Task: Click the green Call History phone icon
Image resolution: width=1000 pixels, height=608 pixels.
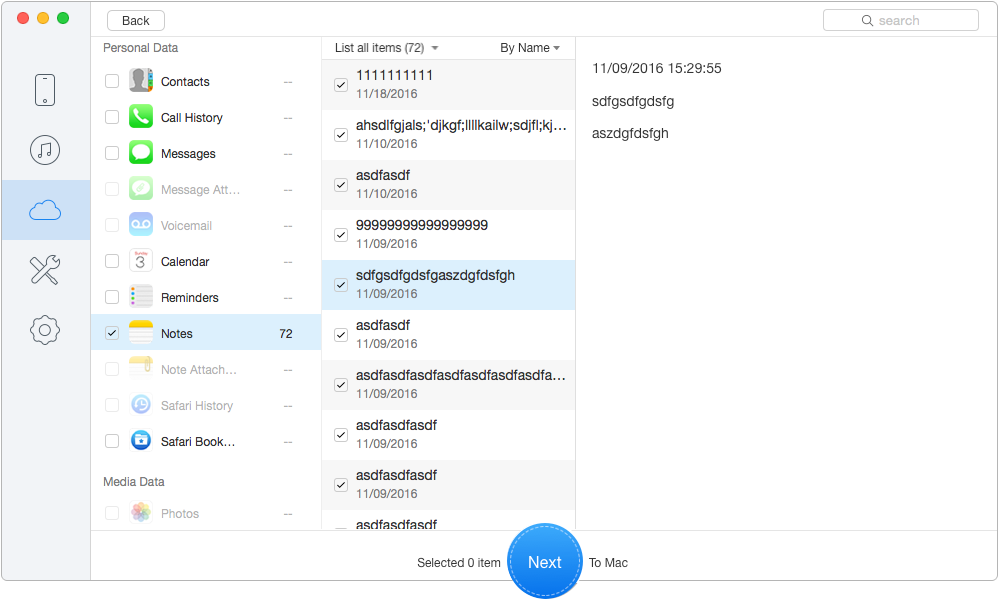Action: [141, 117]
